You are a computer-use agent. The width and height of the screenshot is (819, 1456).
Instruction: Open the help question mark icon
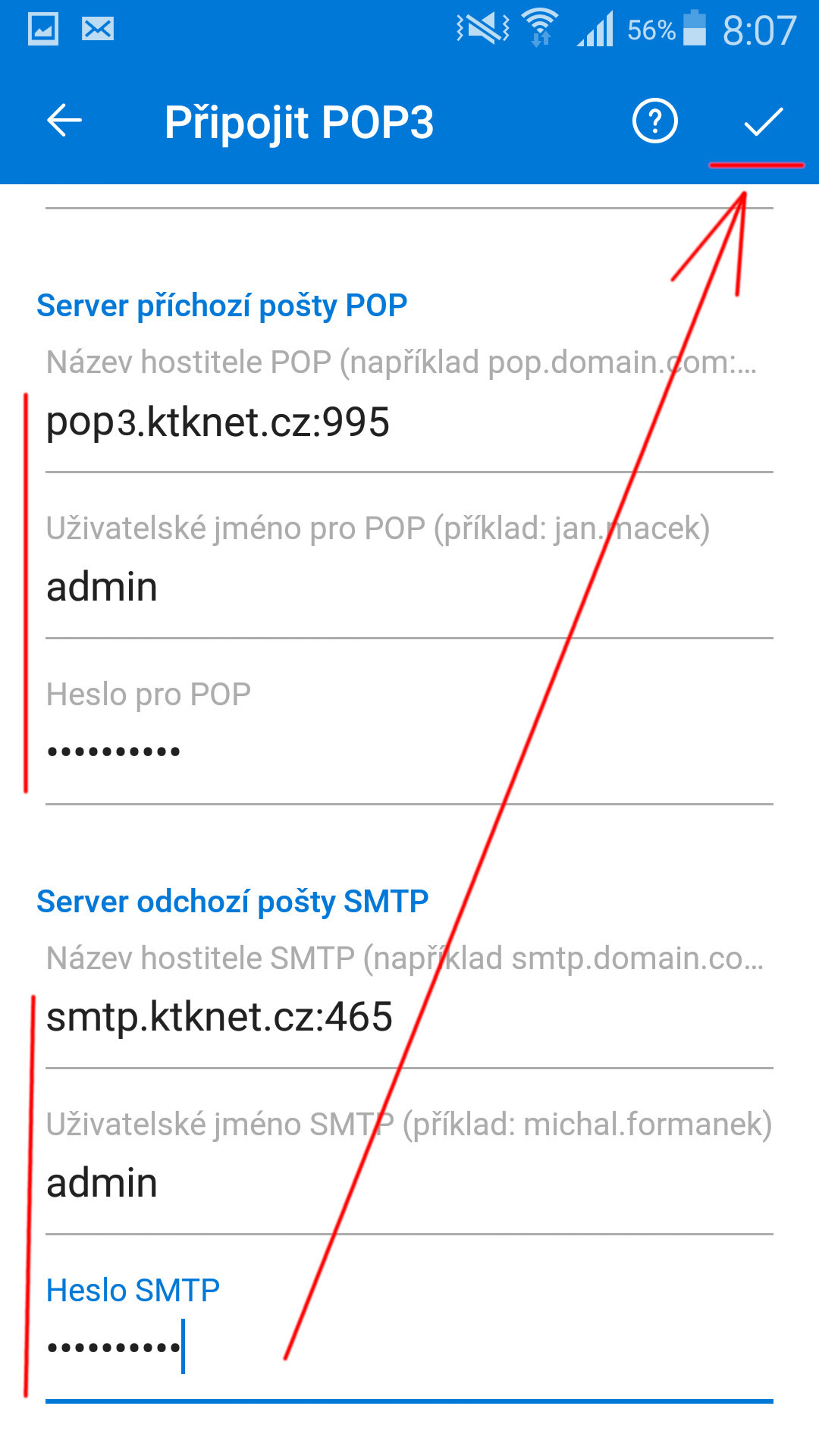click(654, 121)
